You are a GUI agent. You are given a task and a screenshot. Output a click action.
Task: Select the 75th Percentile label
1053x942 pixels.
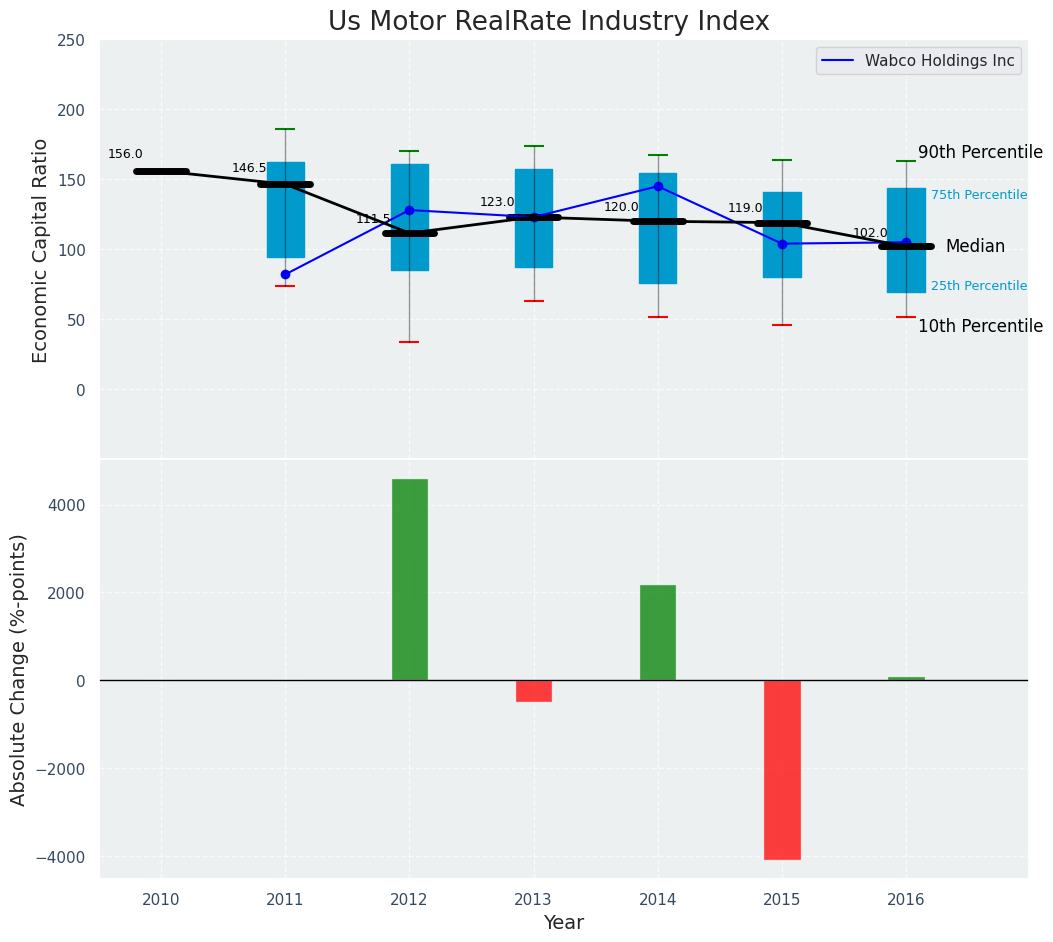(x=978, y=195)
